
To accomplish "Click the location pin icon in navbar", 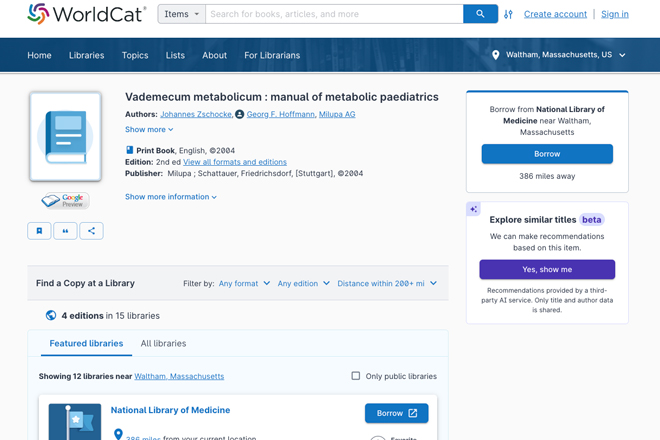I will click(496, 55).
